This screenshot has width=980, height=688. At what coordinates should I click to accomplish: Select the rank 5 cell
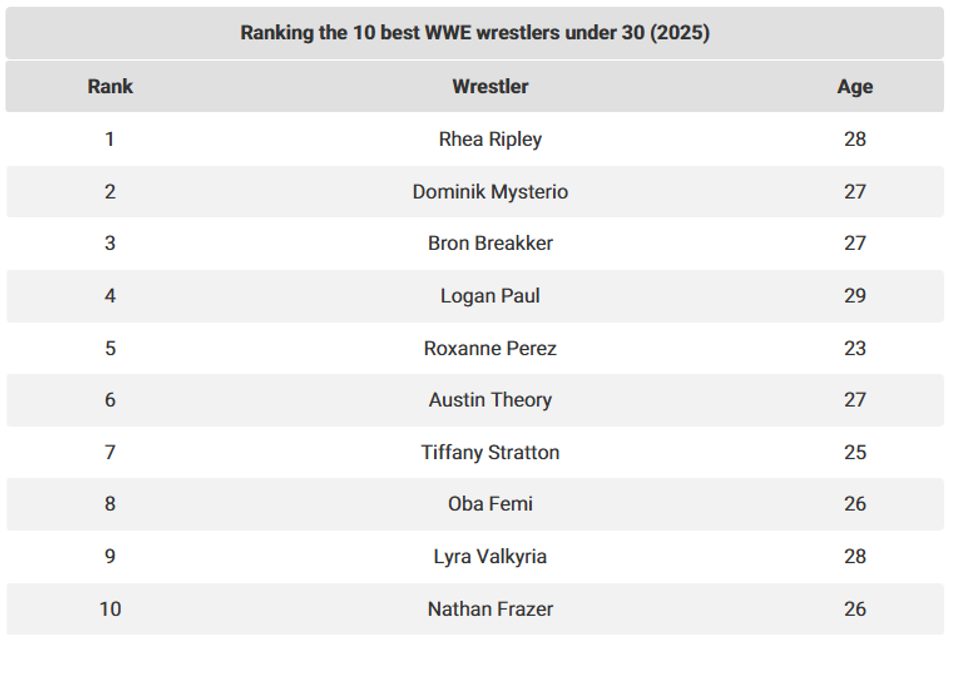tap(110, 348)
